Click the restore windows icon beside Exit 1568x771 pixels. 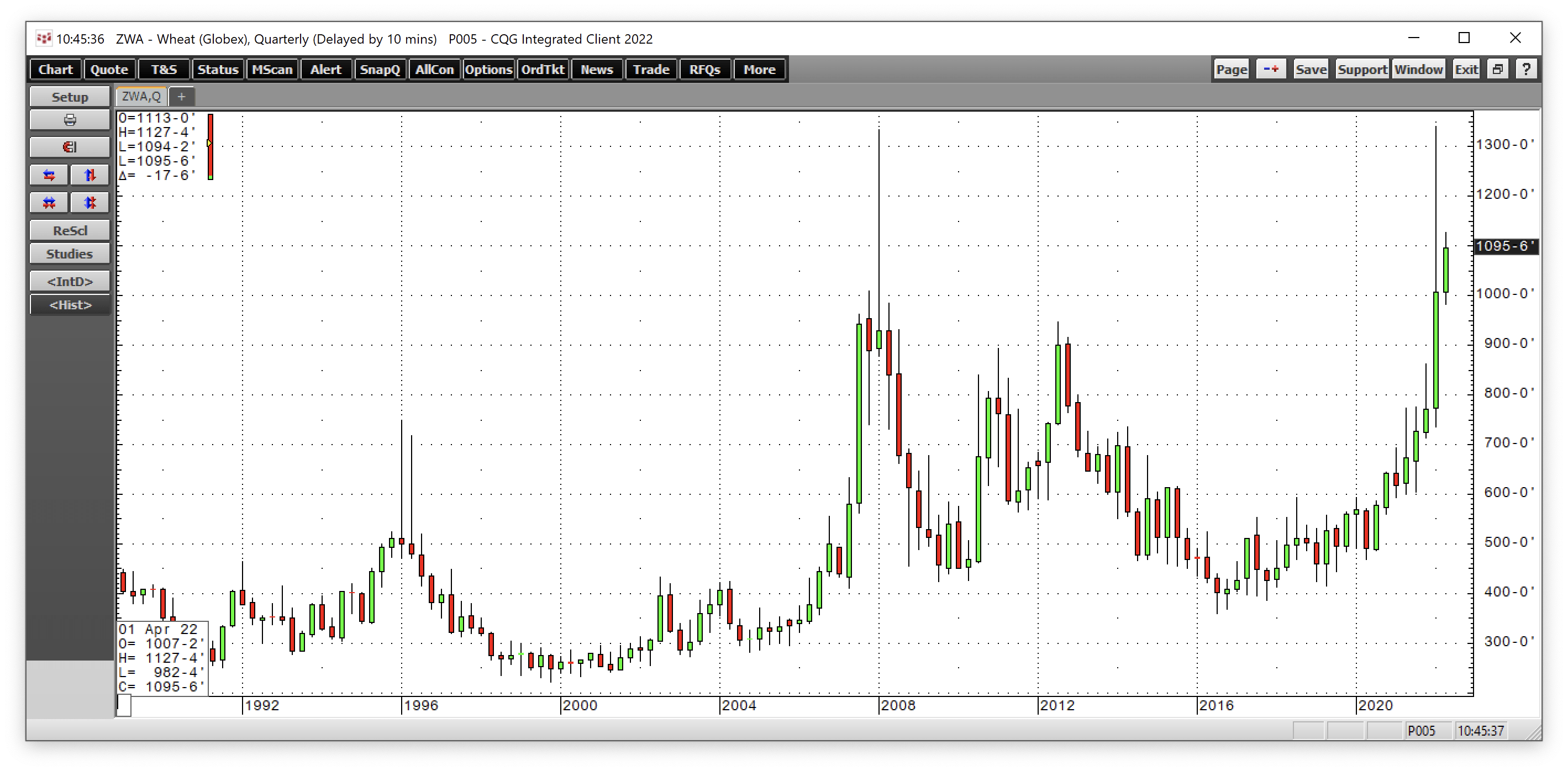coord(1497,70)
